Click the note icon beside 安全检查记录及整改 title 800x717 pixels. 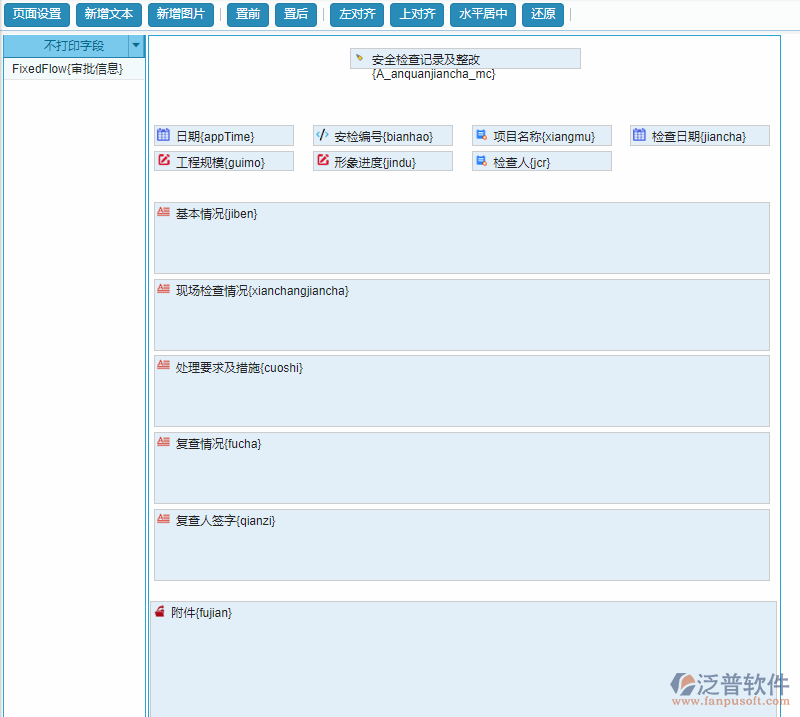[358, 57]
